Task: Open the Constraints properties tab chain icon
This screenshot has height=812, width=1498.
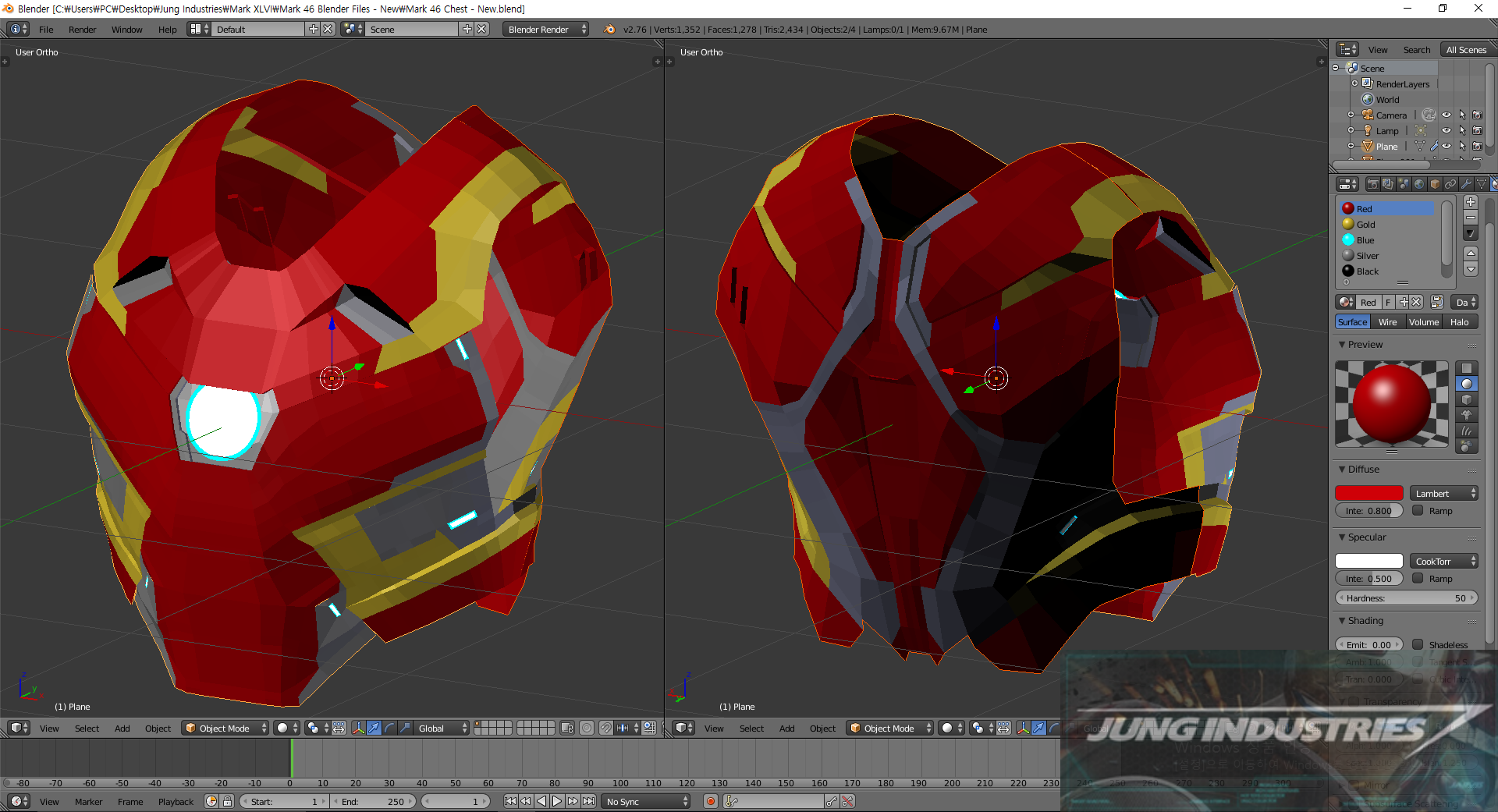Action: click(x=1450, y=184)
